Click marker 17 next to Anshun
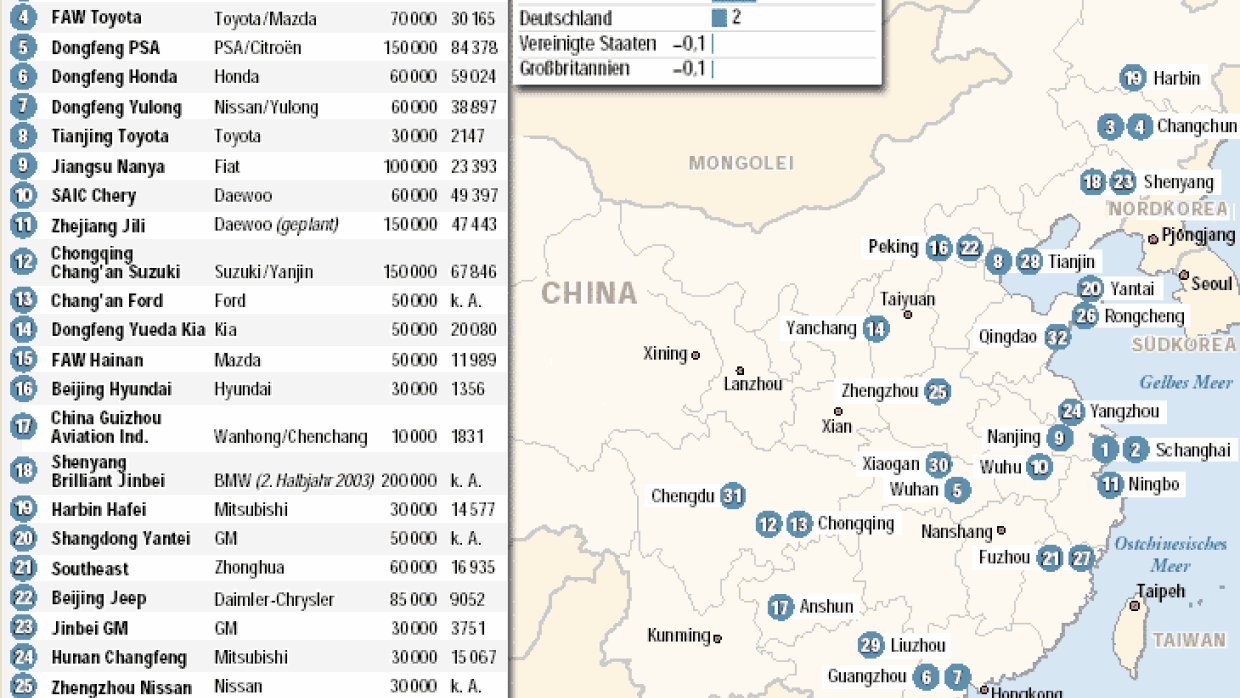The height and width of the screenshot is (698, 1240). point(781,606)
